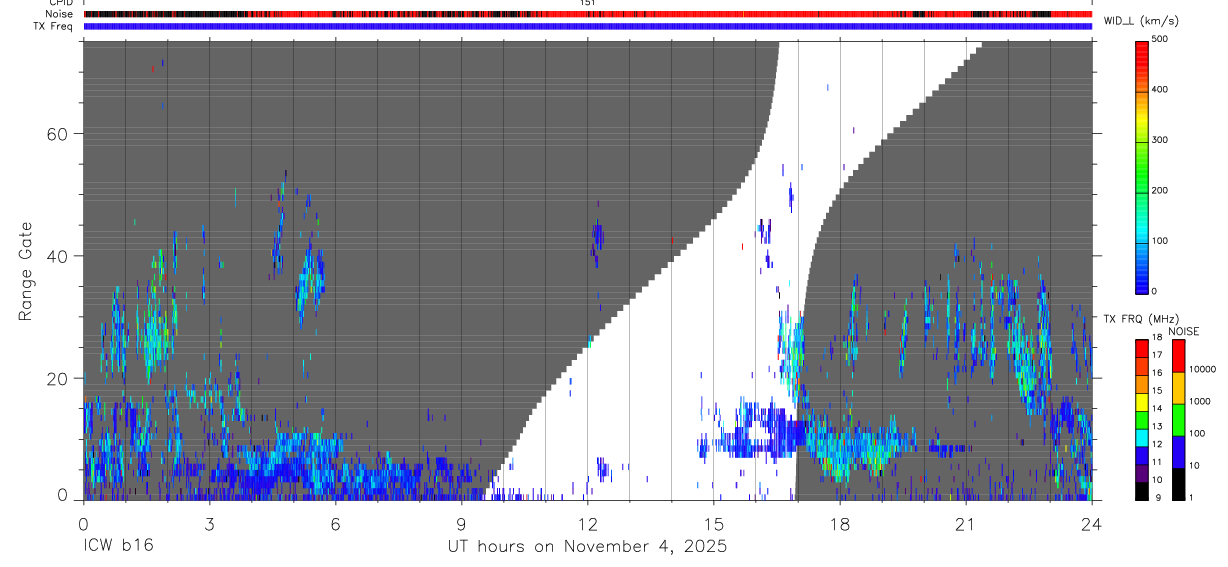Screen dimensions: 1228x567
Task: Click the 'Range Gate' y-axis label
Action: [25, 271]
